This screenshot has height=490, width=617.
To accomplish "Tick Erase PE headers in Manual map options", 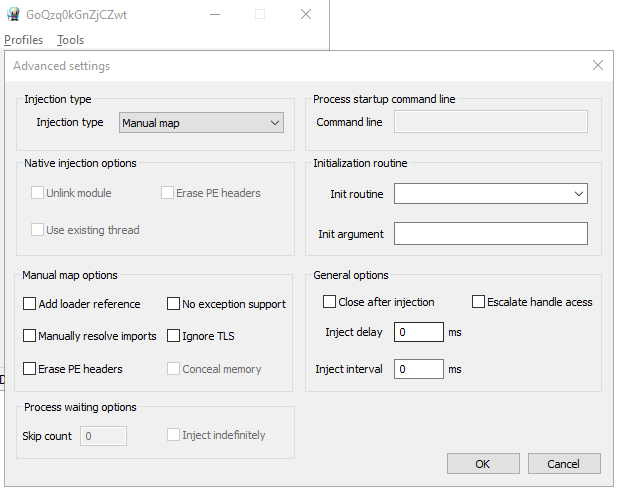I will pyautogui.click(x=30, y=369).
